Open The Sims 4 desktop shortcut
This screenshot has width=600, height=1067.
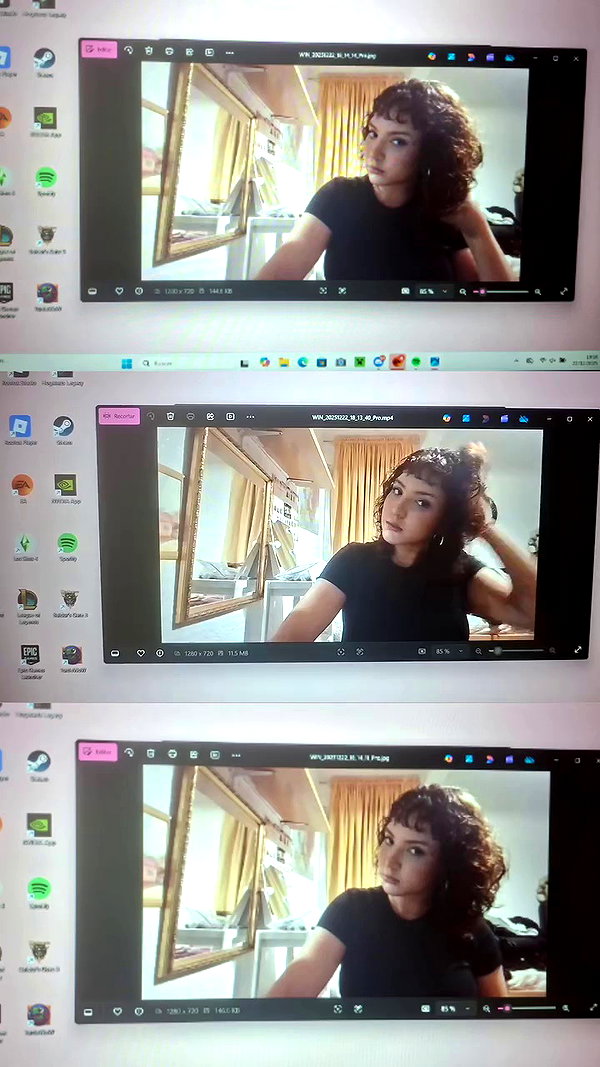25,546
